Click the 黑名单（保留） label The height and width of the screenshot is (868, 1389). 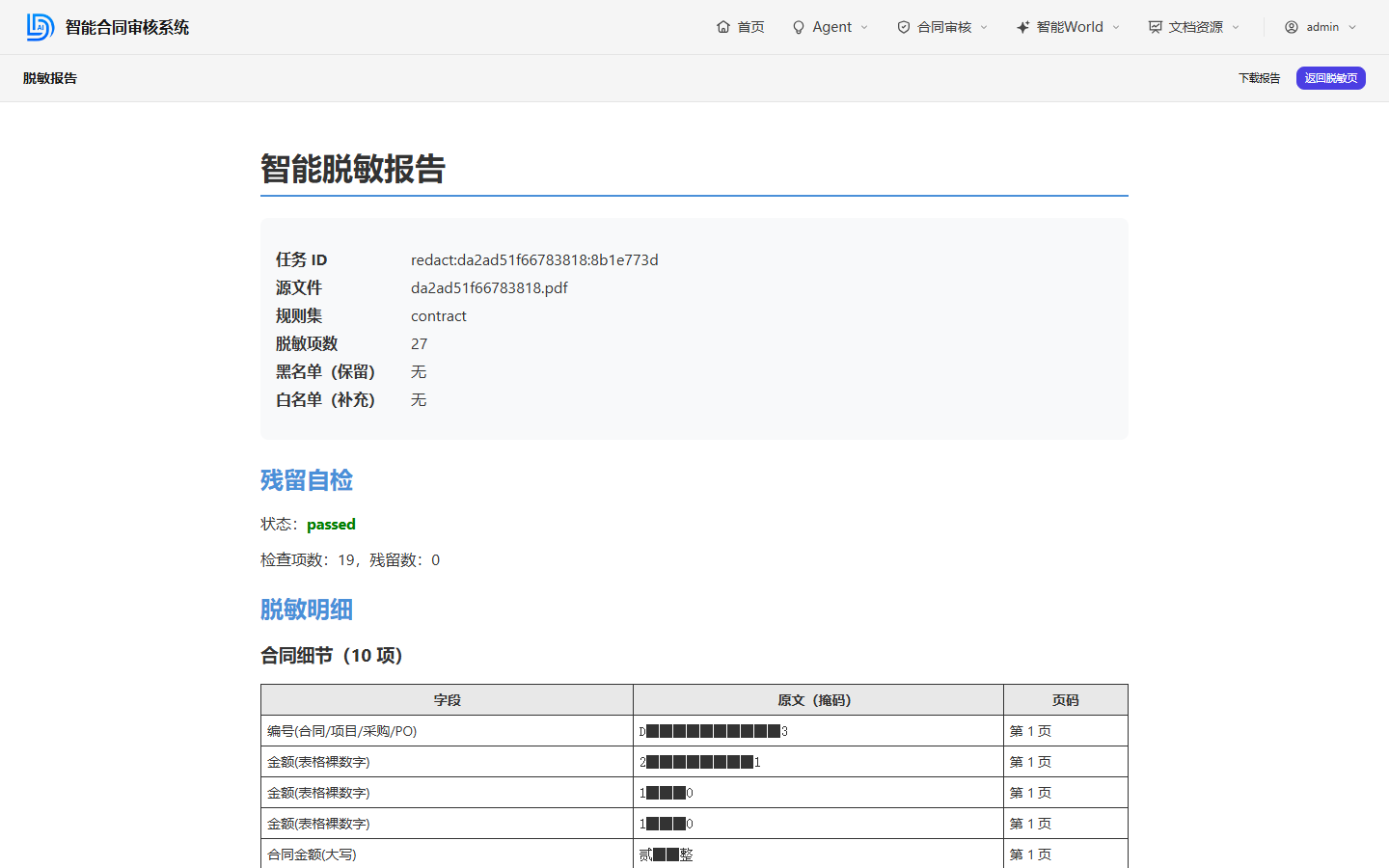pos(326,371)
